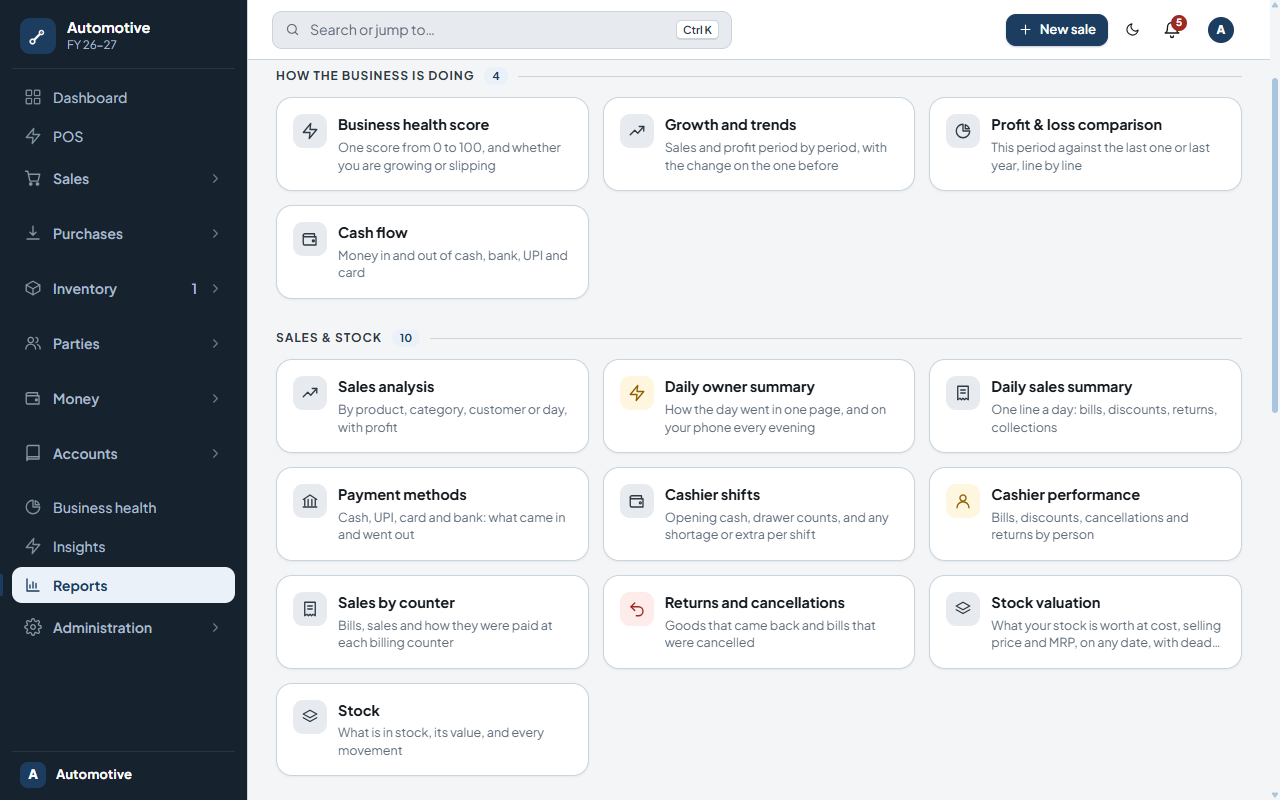Screen dimensions: 1280x800
Task: Click the Sales analysis trend icon
Action: 310,393
